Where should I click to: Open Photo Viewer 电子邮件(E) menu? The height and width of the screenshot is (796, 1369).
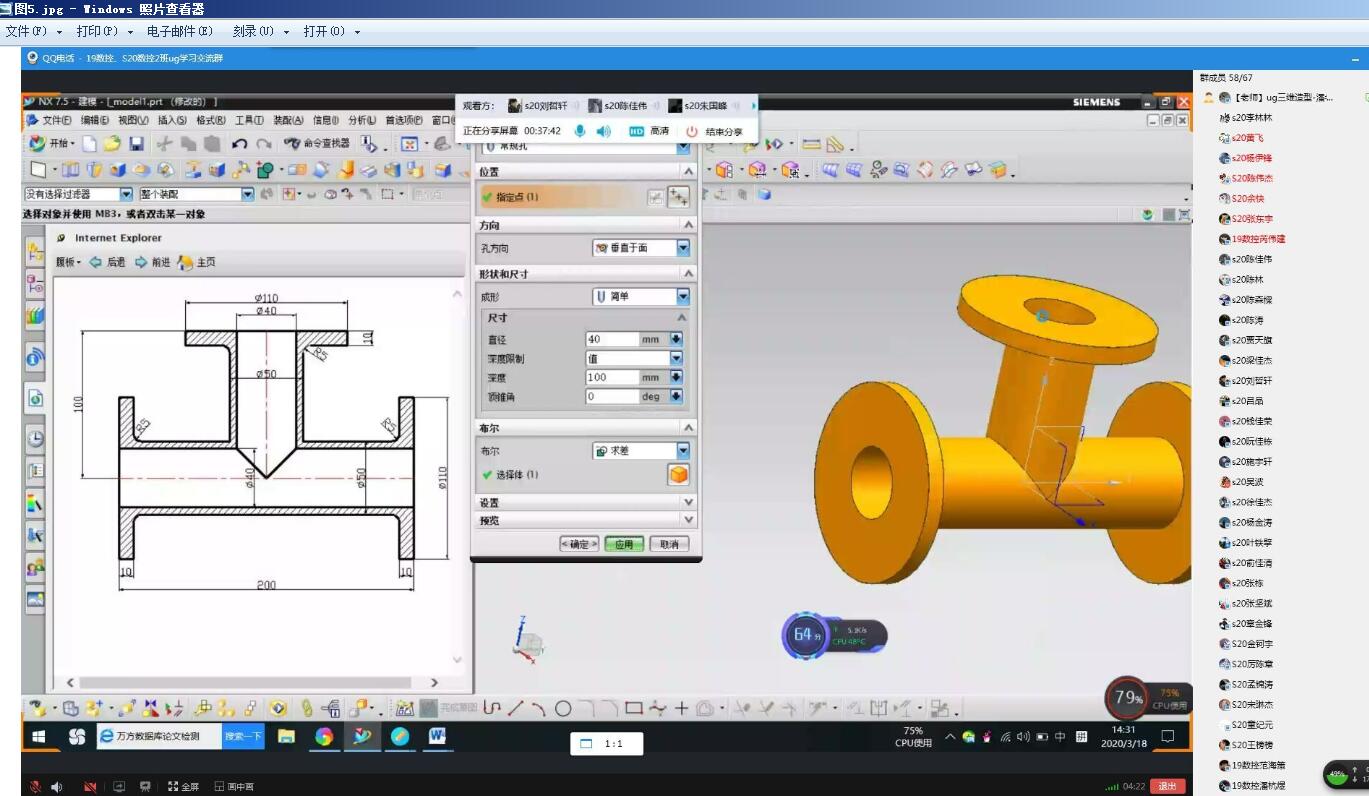[x=180, y=31]
